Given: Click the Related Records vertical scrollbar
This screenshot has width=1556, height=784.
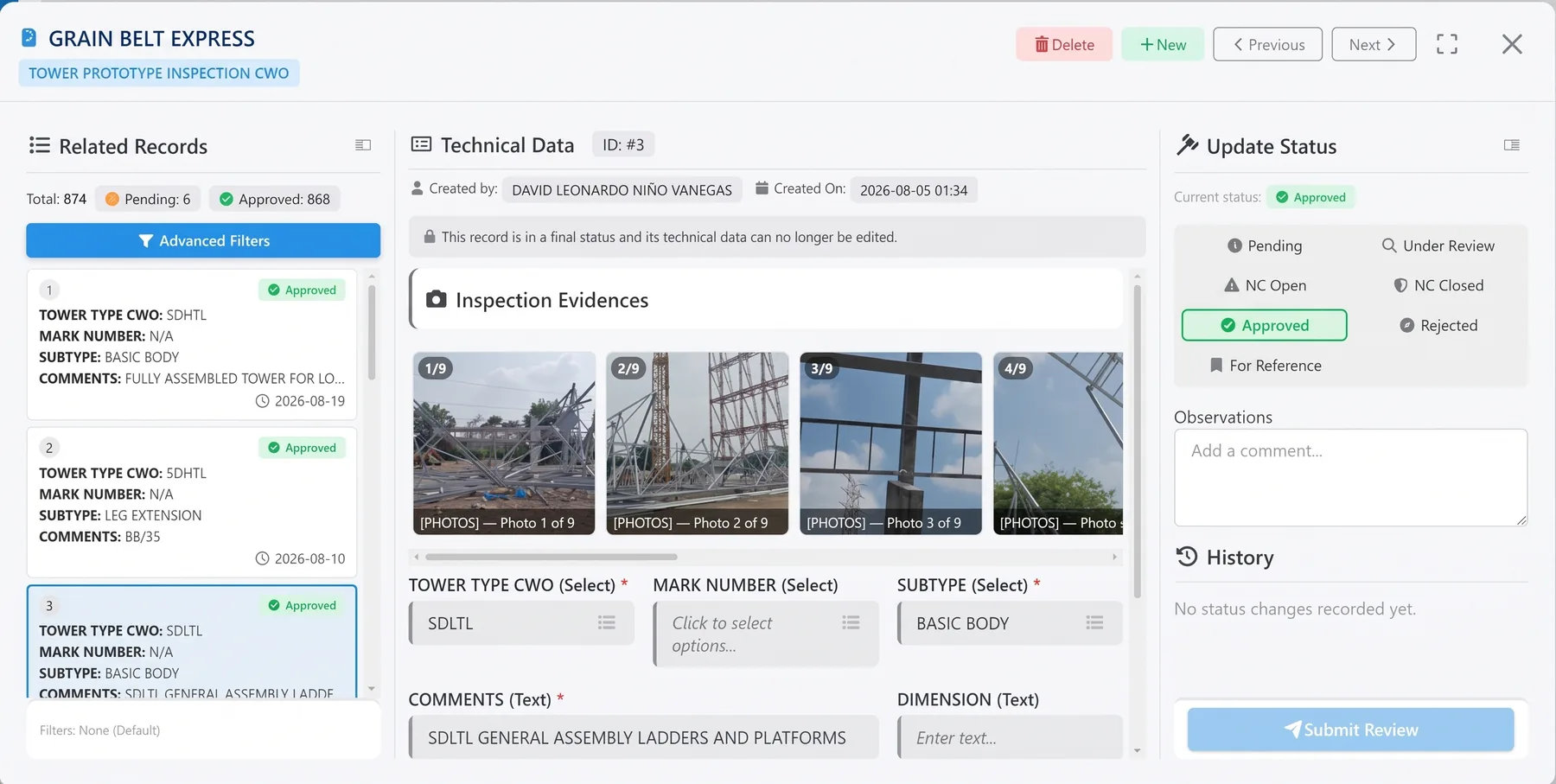Looking at the screenshot, I should 372,333.
